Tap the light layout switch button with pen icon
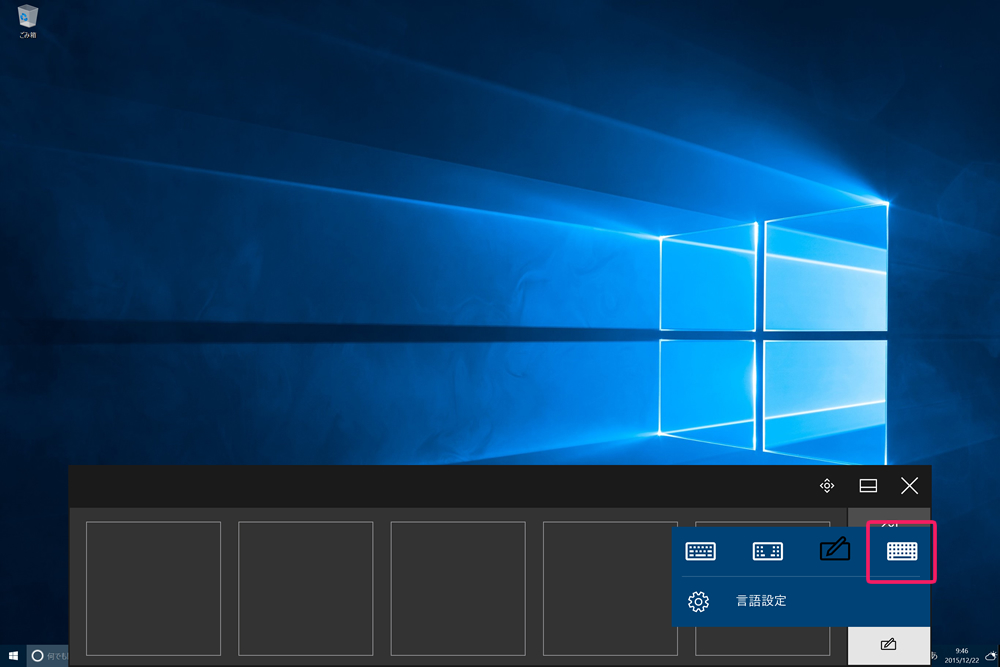This screenshot has height=667, width=1000. click(x=888, y=645)
